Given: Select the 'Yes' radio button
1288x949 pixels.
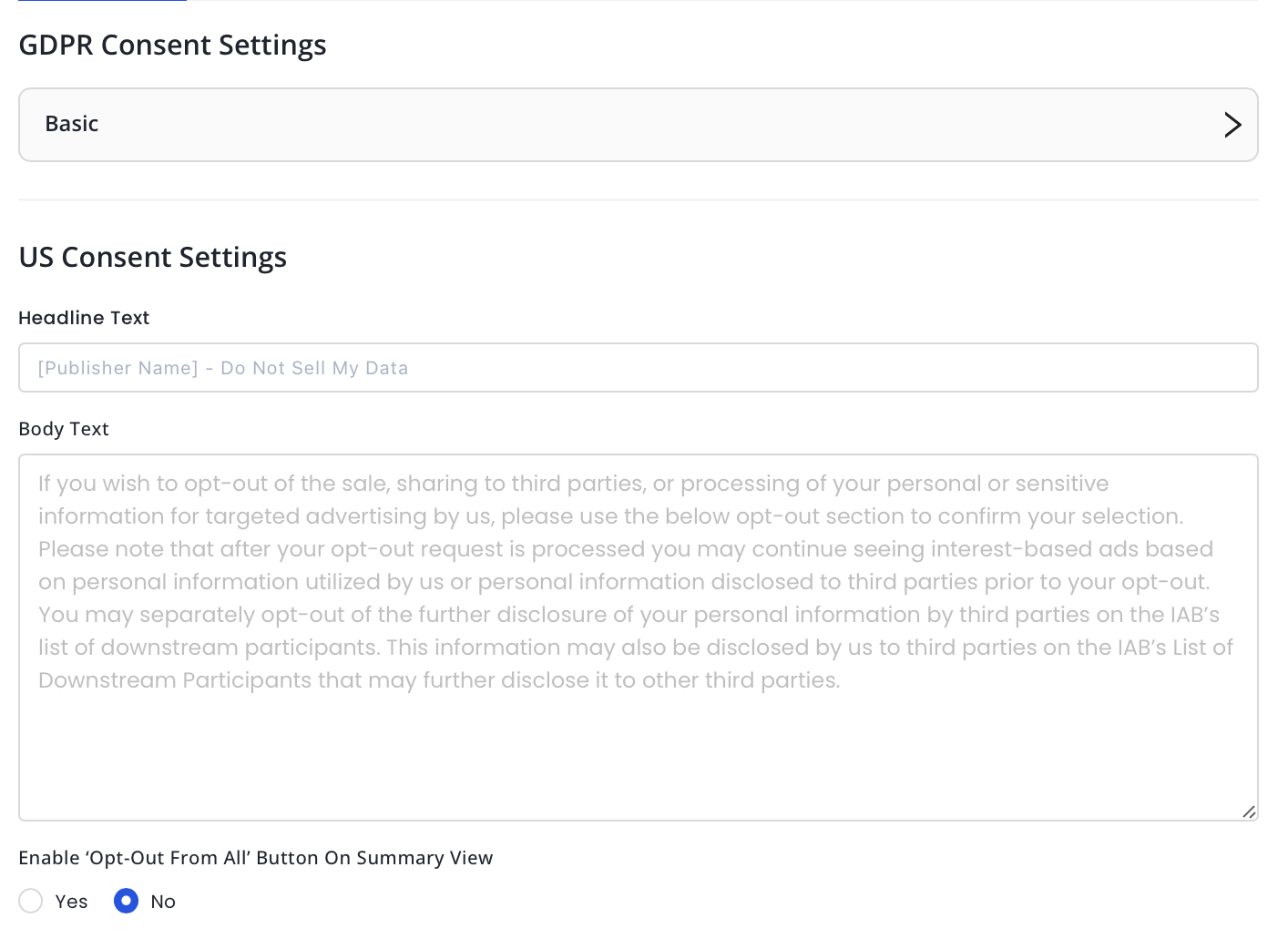Looking at the screenshot, I should point(31,901).
